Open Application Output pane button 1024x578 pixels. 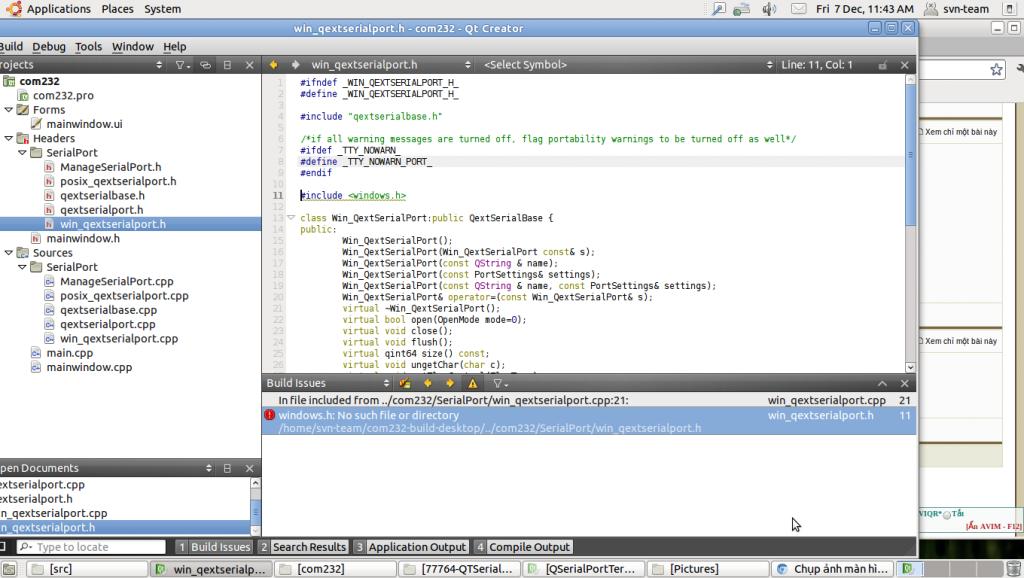click(409, 547)
